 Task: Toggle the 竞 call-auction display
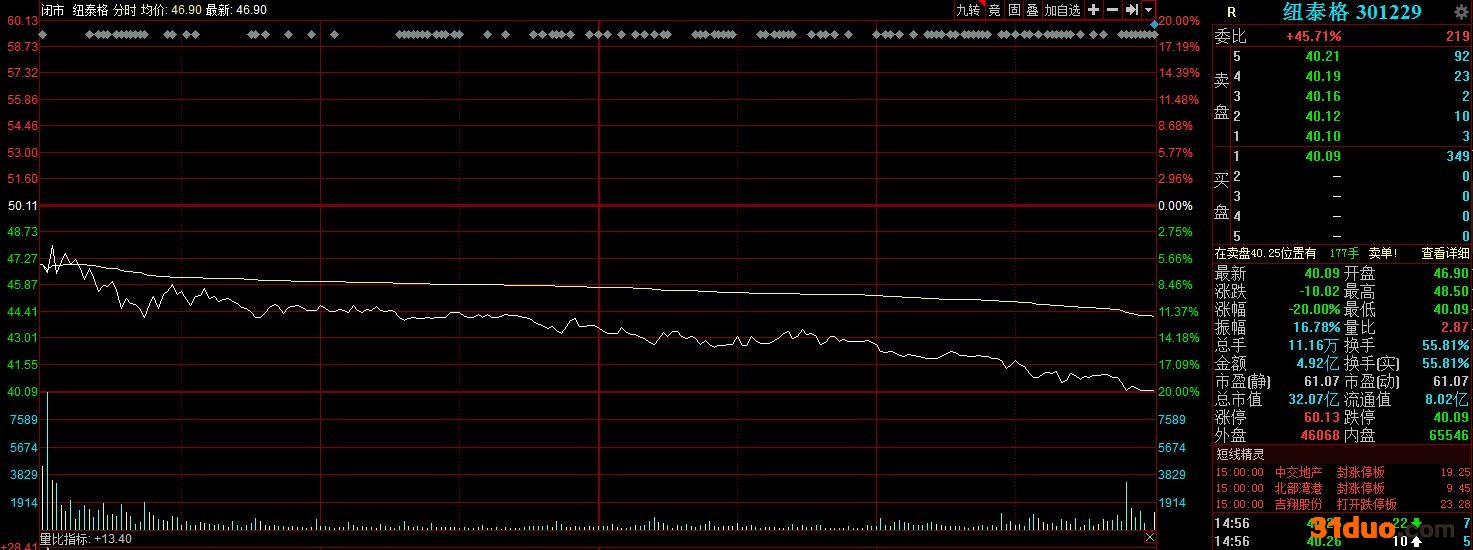(x=994, y=10)
